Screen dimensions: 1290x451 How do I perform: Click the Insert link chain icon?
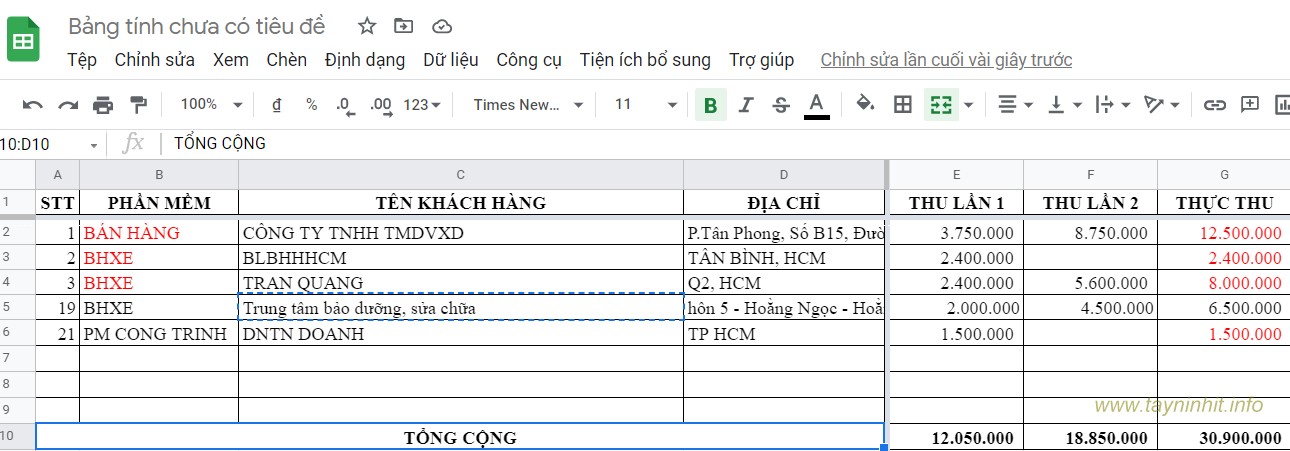[1214, 105]
